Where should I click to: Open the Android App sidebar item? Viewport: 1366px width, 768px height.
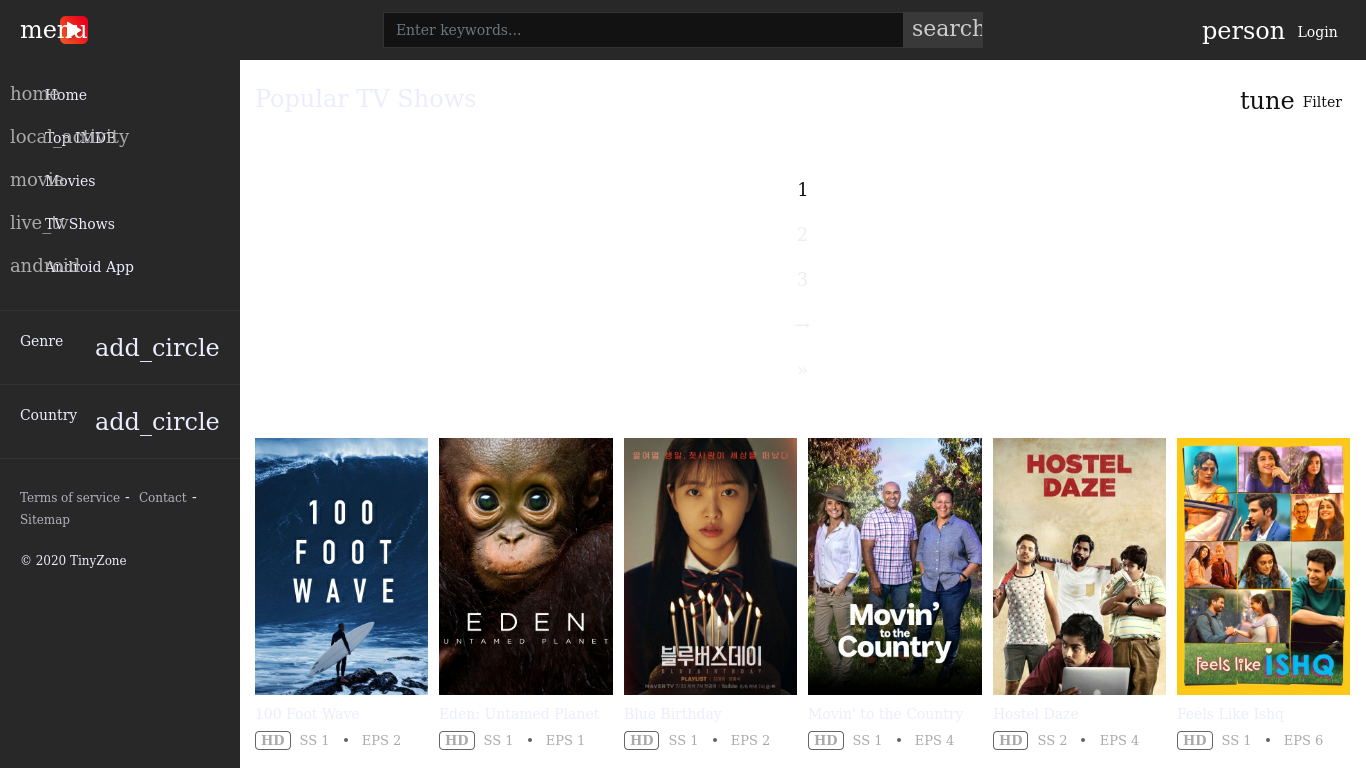point(89,267)
